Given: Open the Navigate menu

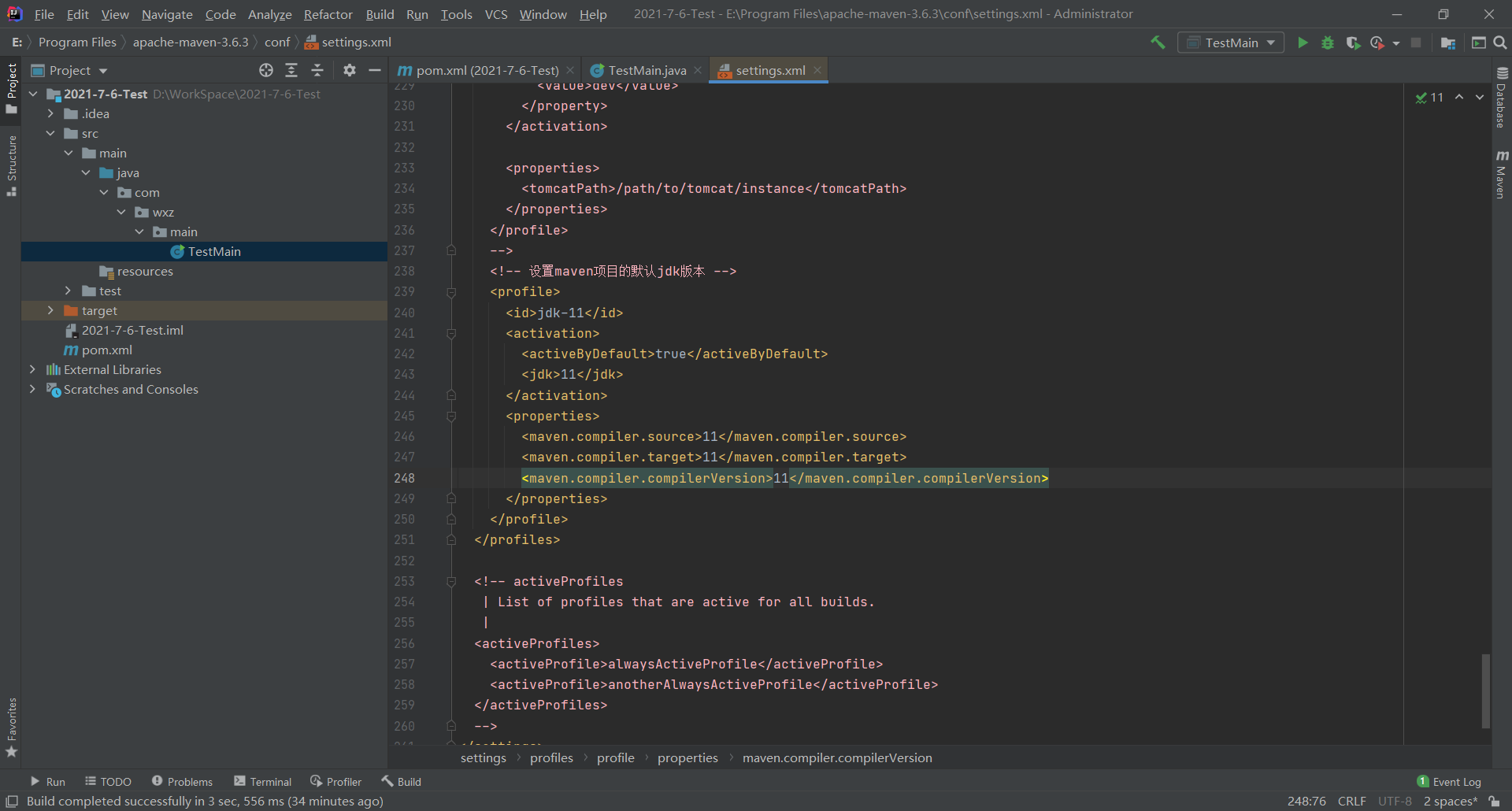Looking at the screenshot, I should click(167, 14).
